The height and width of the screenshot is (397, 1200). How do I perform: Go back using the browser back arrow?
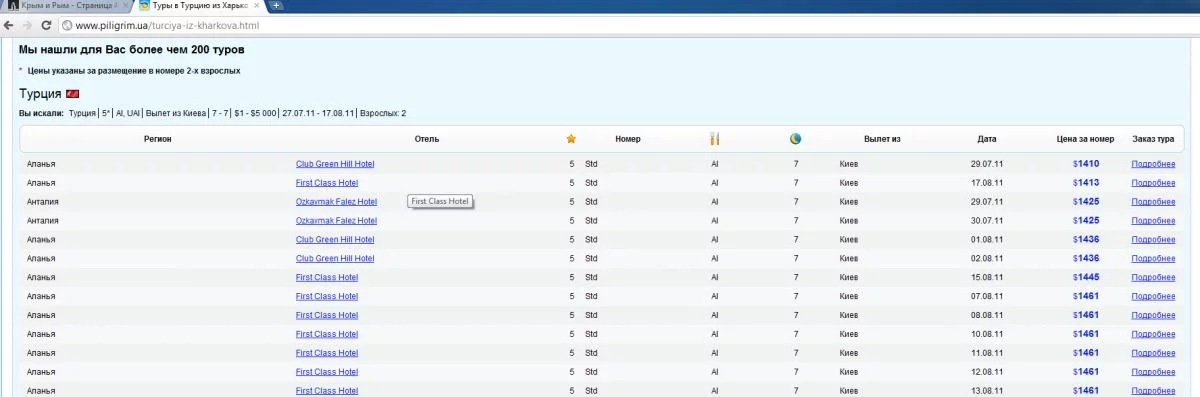pos(10,25)
